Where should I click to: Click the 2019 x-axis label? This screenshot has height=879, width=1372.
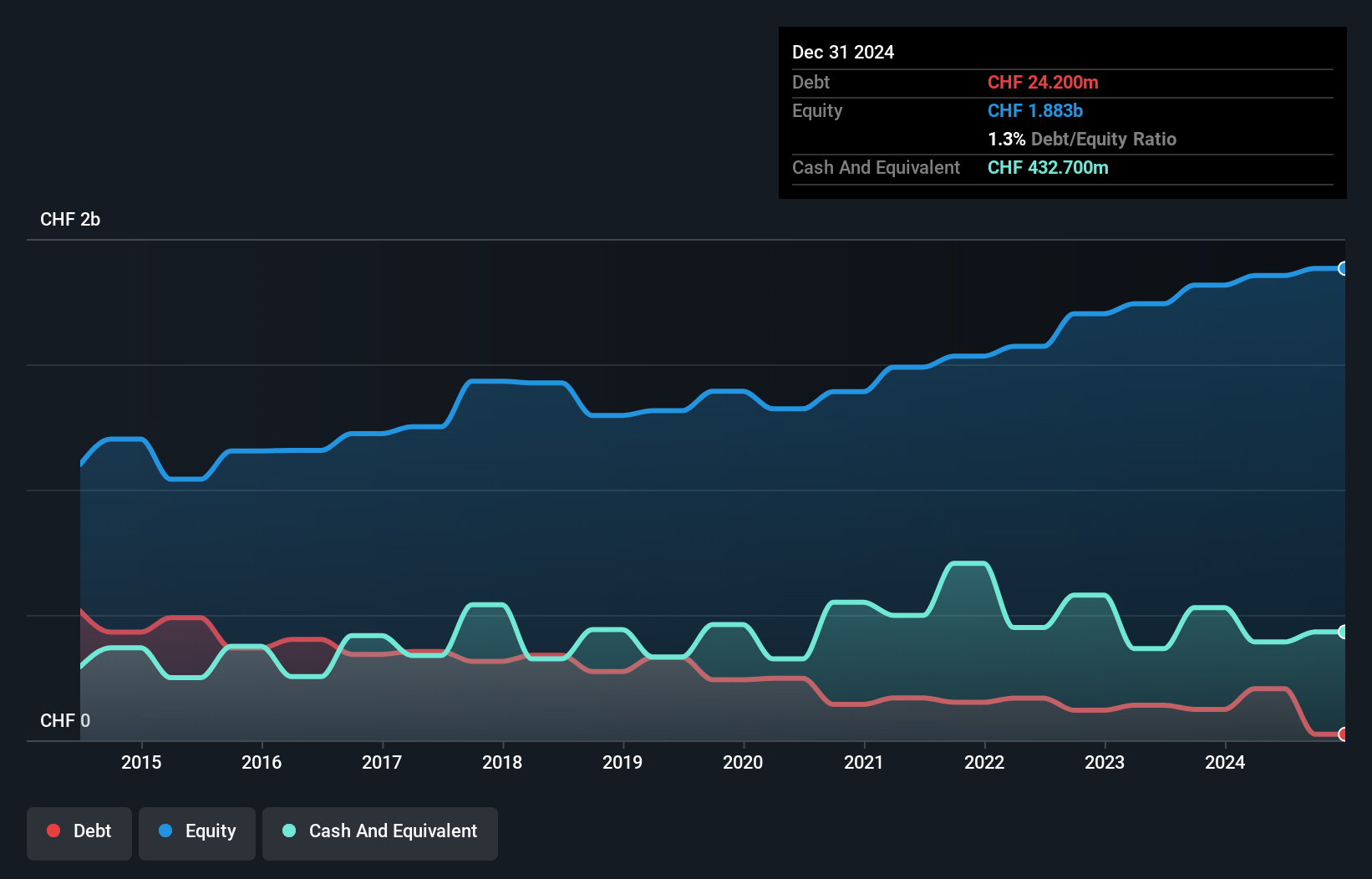(x=622, y=762)
